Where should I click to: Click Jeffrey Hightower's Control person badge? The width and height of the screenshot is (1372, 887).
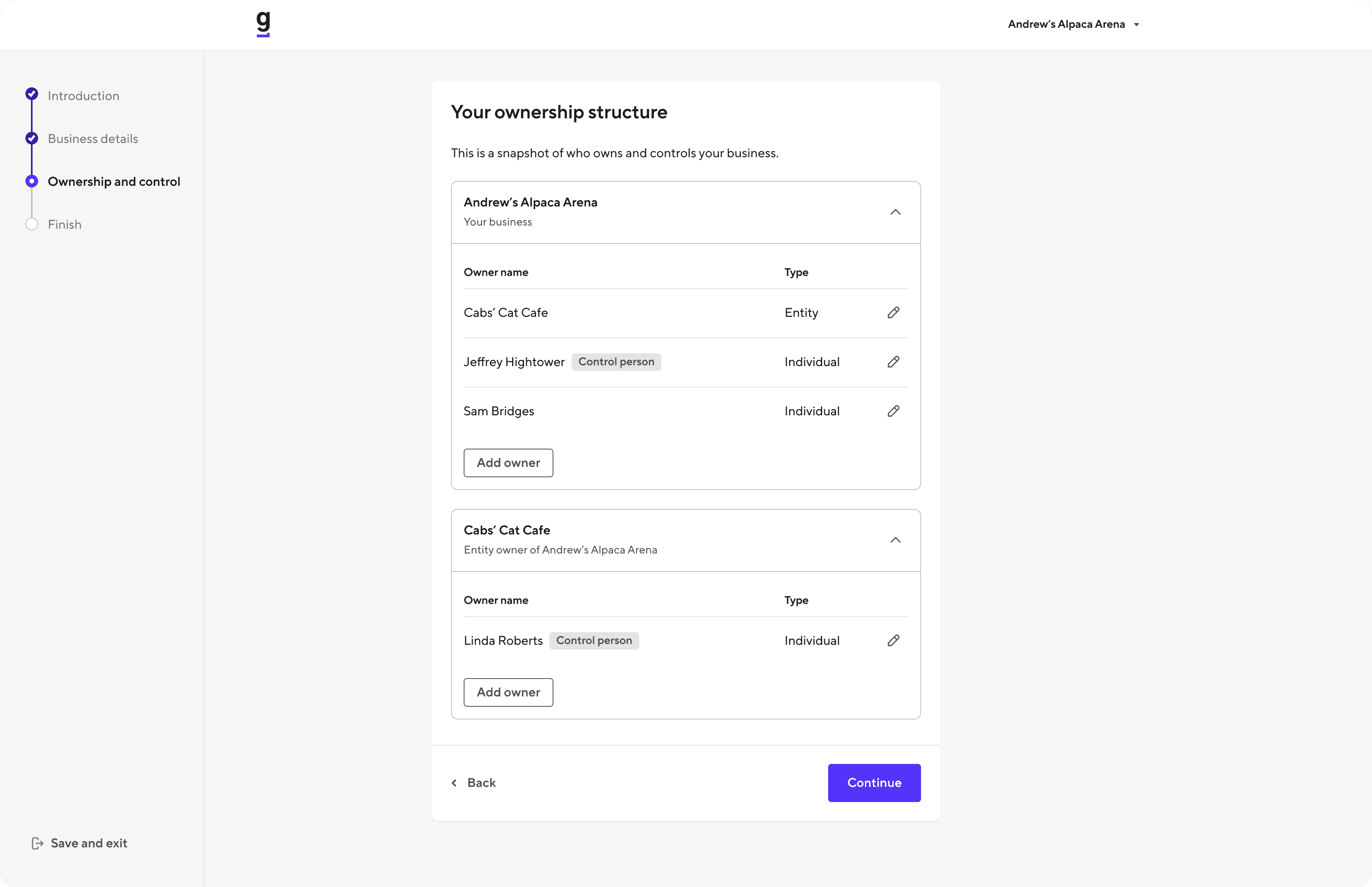(x=616, y=362)
